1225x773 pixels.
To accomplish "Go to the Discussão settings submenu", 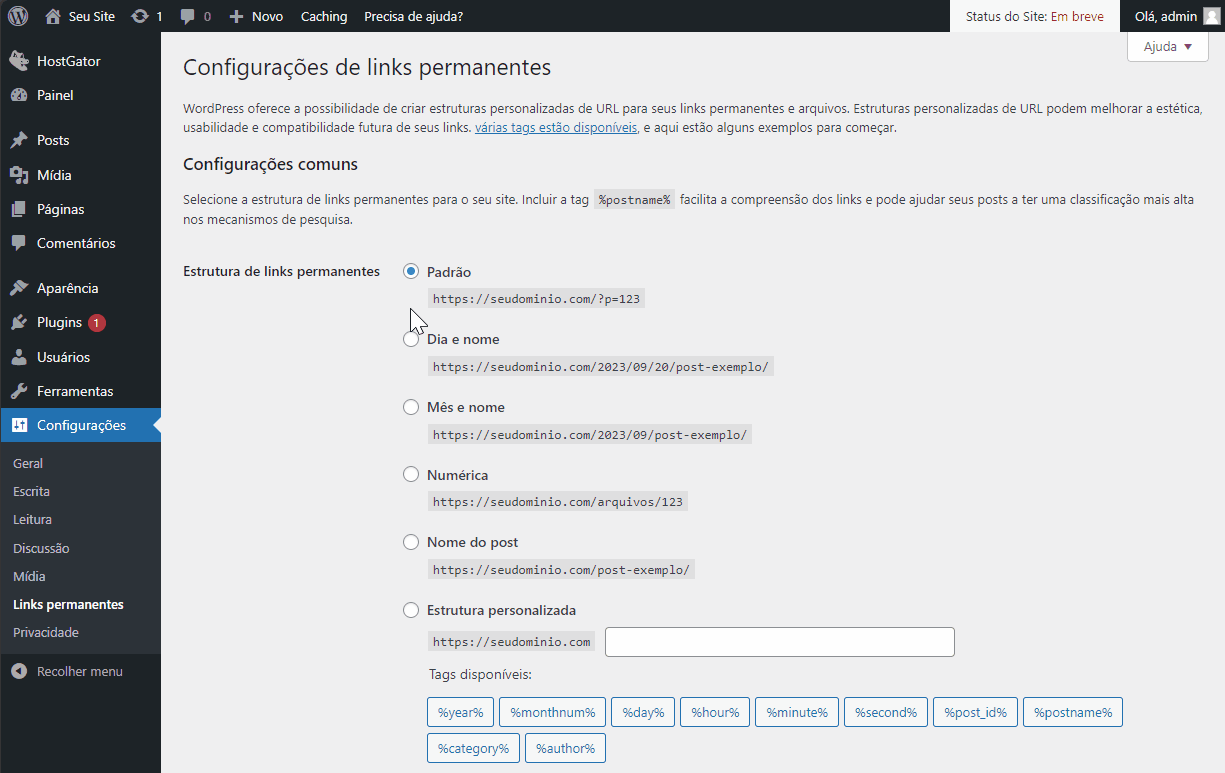I will [41, 548].
